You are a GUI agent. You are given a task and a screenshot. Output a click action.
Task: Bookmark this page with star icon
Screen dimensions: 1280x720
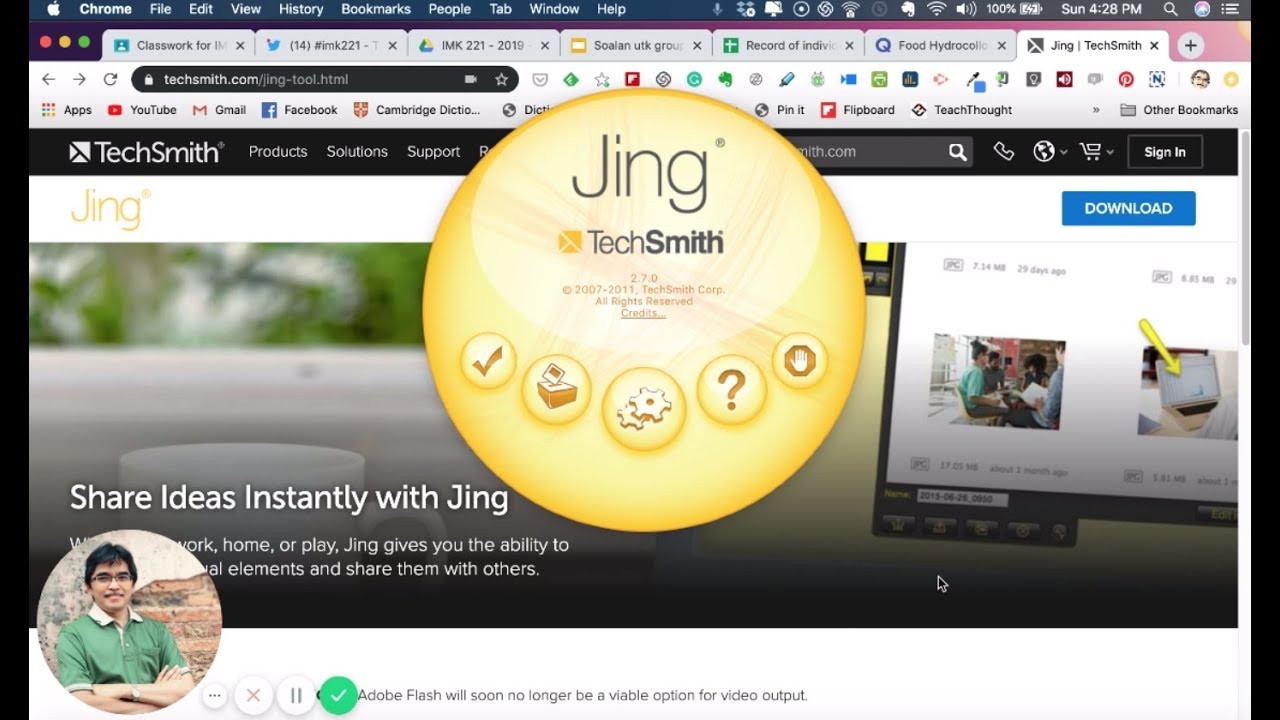(x=501, y=79)
